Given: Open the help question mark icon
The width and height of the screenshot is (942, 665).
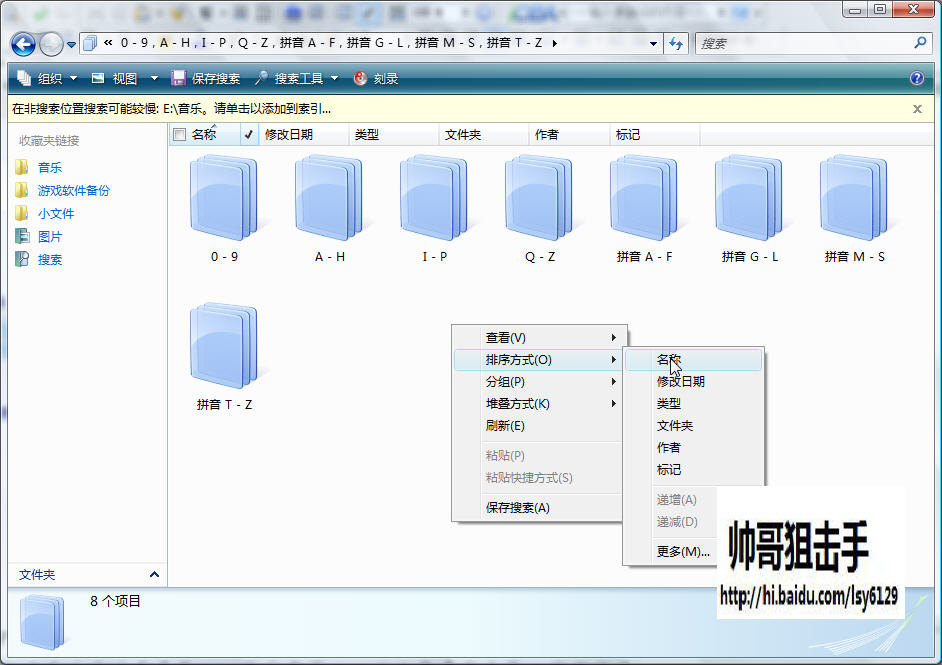Looking at the screenshot, I should [x=917, y=78].
